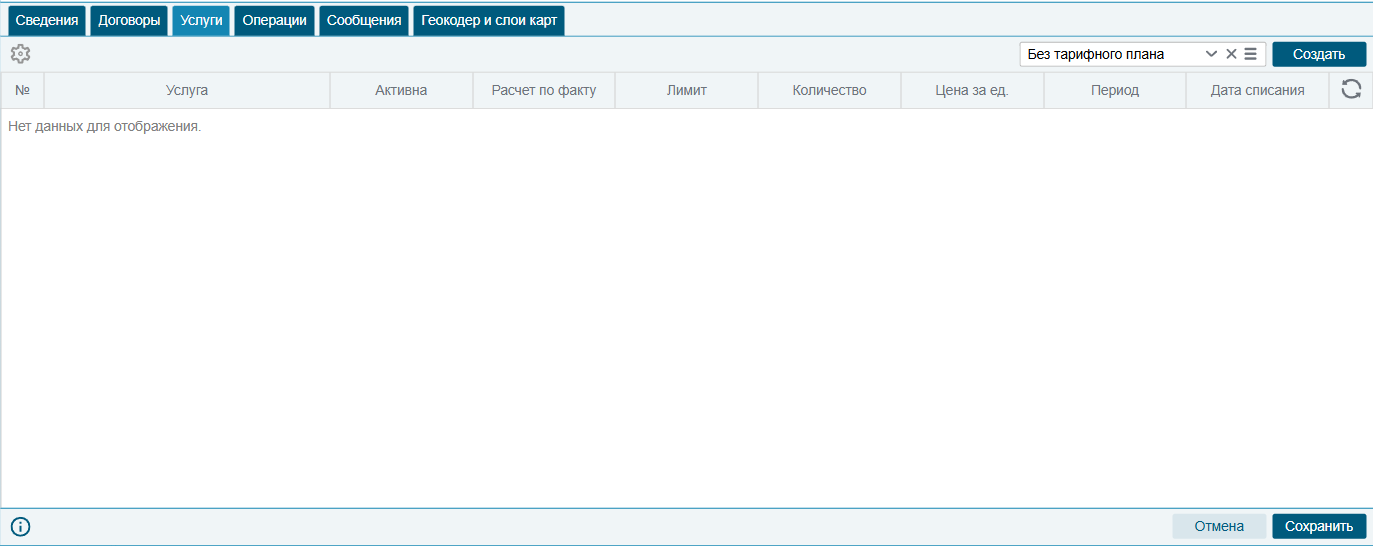This screenshot has width=1373, height=546.
Task: Click the 'Без тарифного плана' combo box
Action: (1110, 54)
